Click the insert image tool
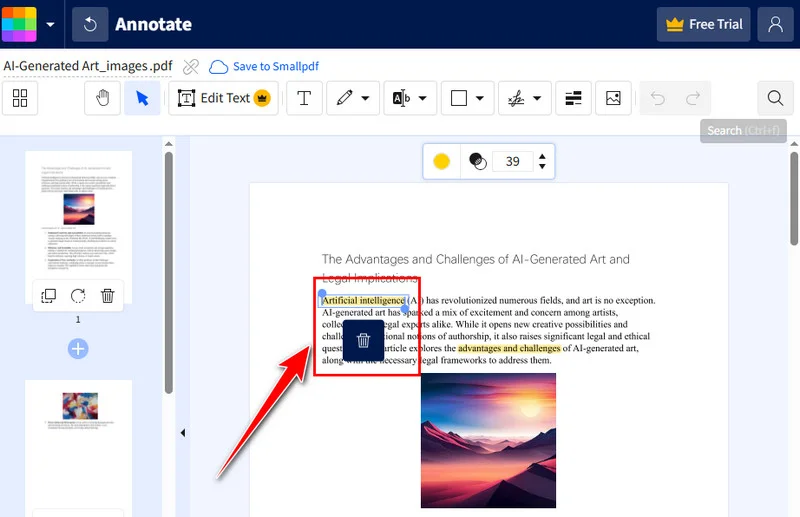The height and width of the screenshot is (517, 800). 613,98
